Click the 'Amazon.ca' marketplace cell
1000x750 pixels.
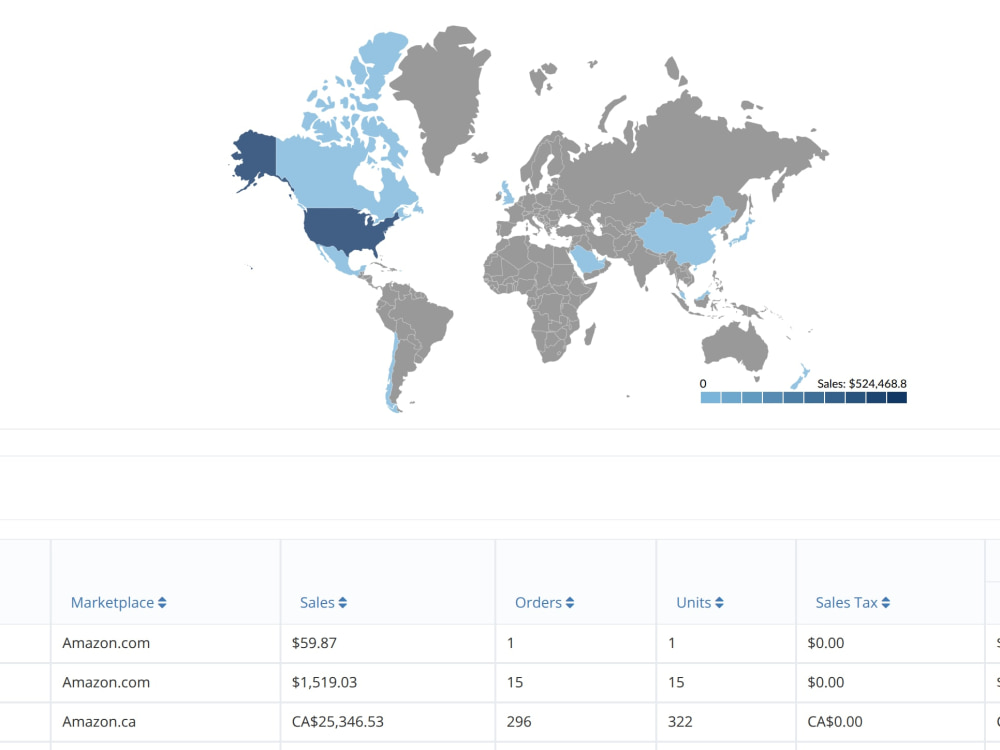pos(165,723)
